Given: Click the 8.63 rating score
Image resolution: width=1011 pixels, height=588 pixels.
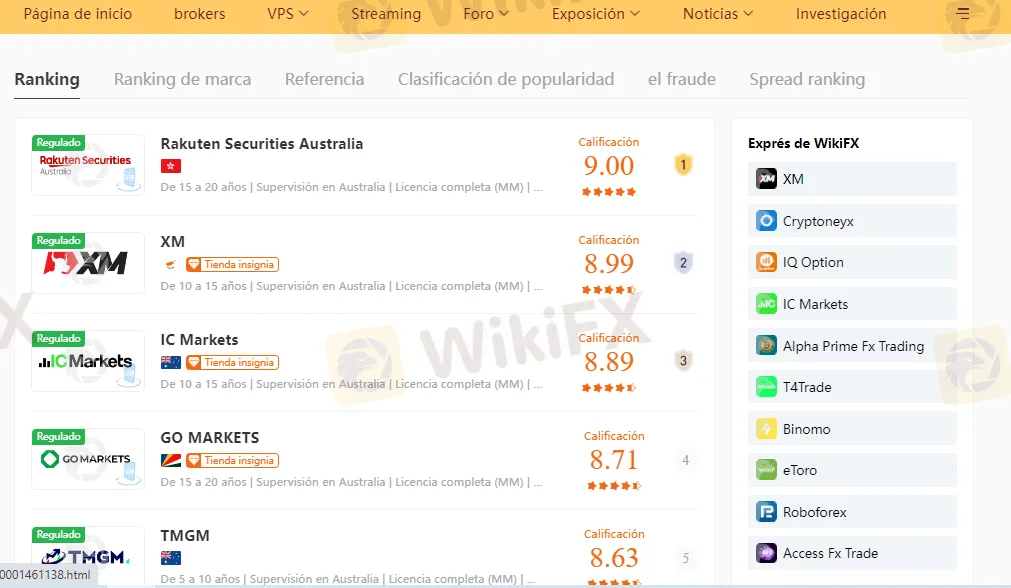Looking at the screenshot, I should click(614, 558).
